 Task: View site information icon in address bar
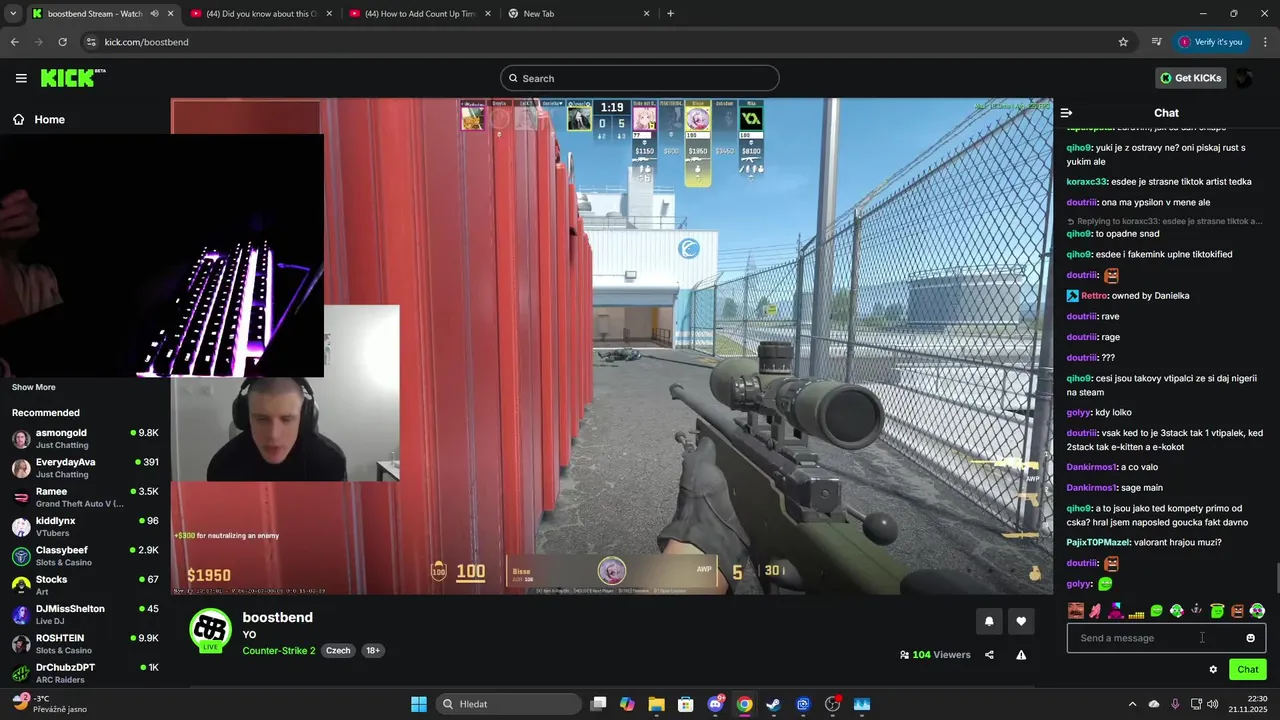(91, 42)
